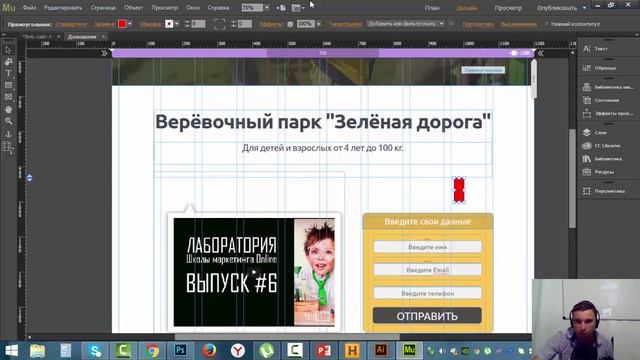
Task: Select the red rectangle on canvas
Action: pyautogui.click(x=459, y=190)
